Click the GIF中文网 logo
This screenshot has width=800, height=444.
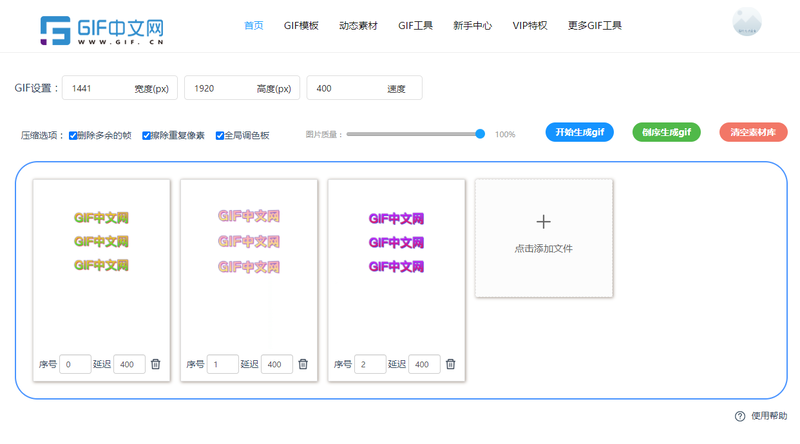pyautogui.click(x=102, y=30)
